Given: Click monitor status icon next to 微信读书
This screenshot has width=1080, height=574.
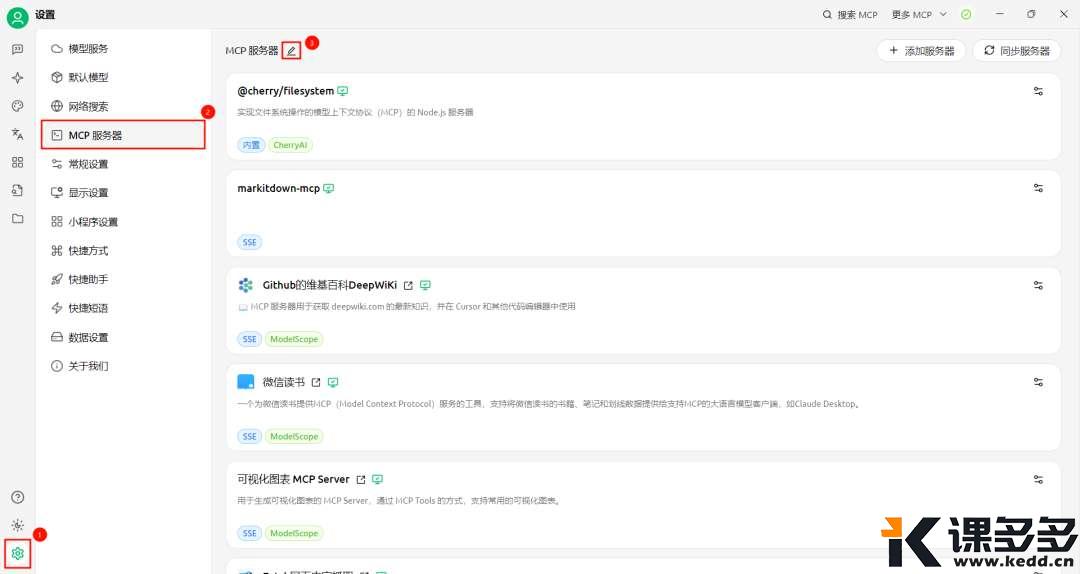Looking at the screenshot, I should tap(333, 382).
